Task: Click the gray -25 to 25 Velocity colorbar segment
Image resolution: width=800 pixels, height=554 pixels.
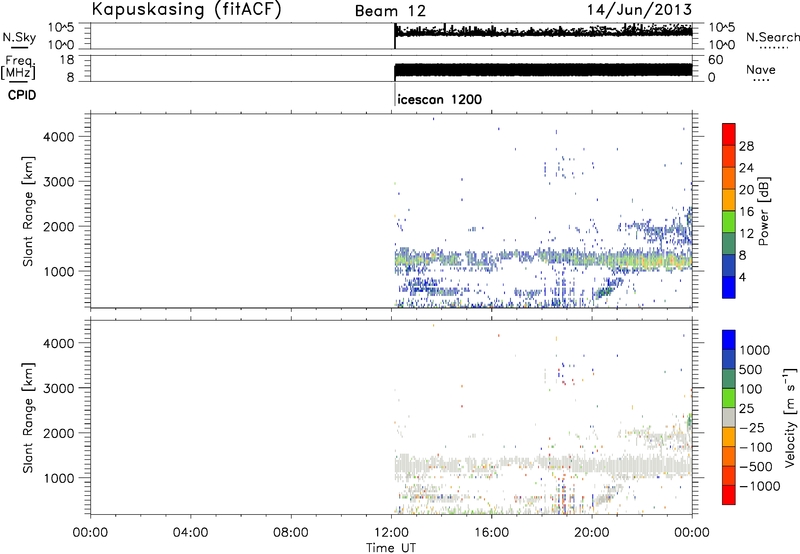Action: click(729, 418)
